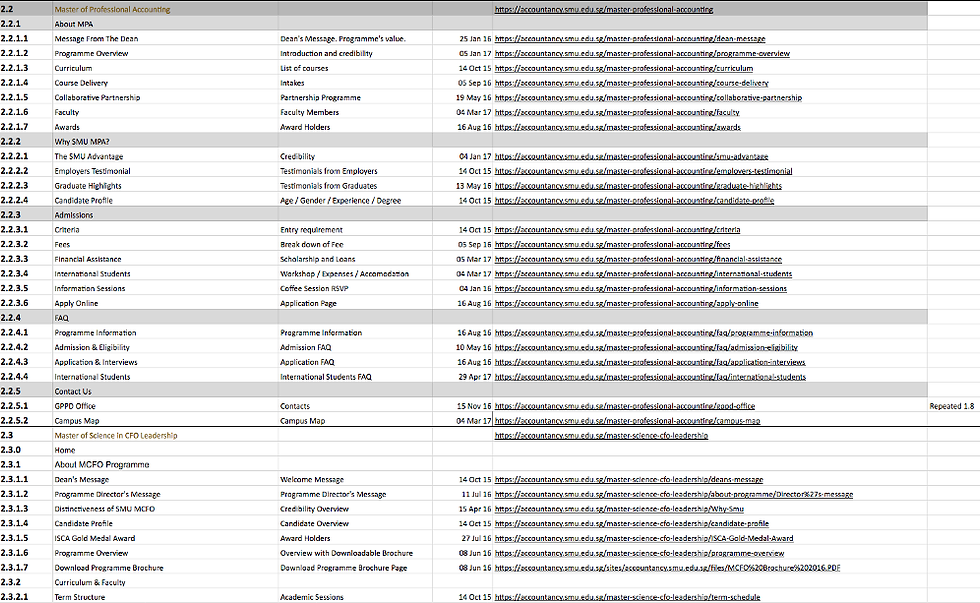Click the course-delivery URL link

pos(631,83)
